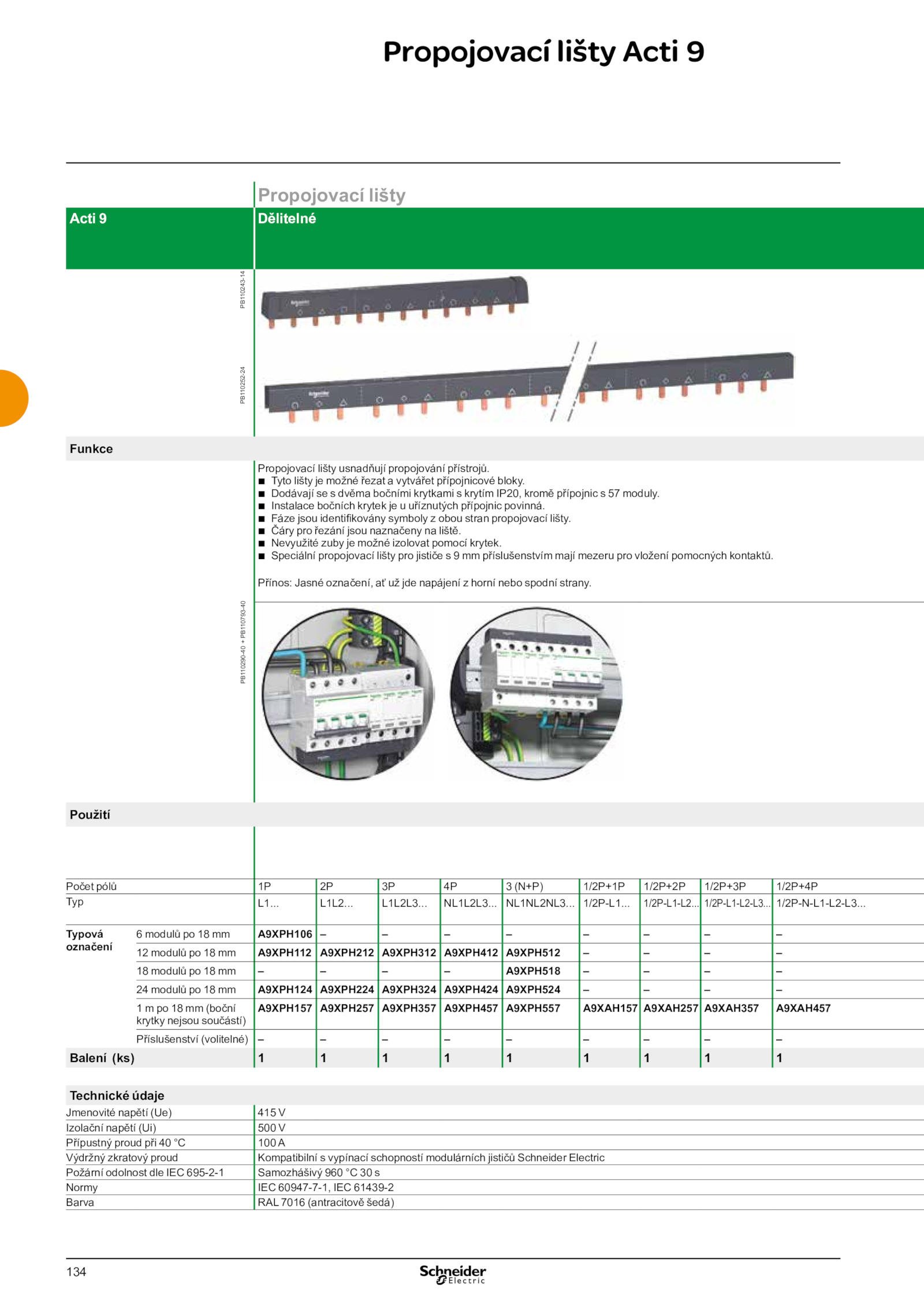
Task: Click the reference code A9XAH457
Action: [x=803, y=1008]
